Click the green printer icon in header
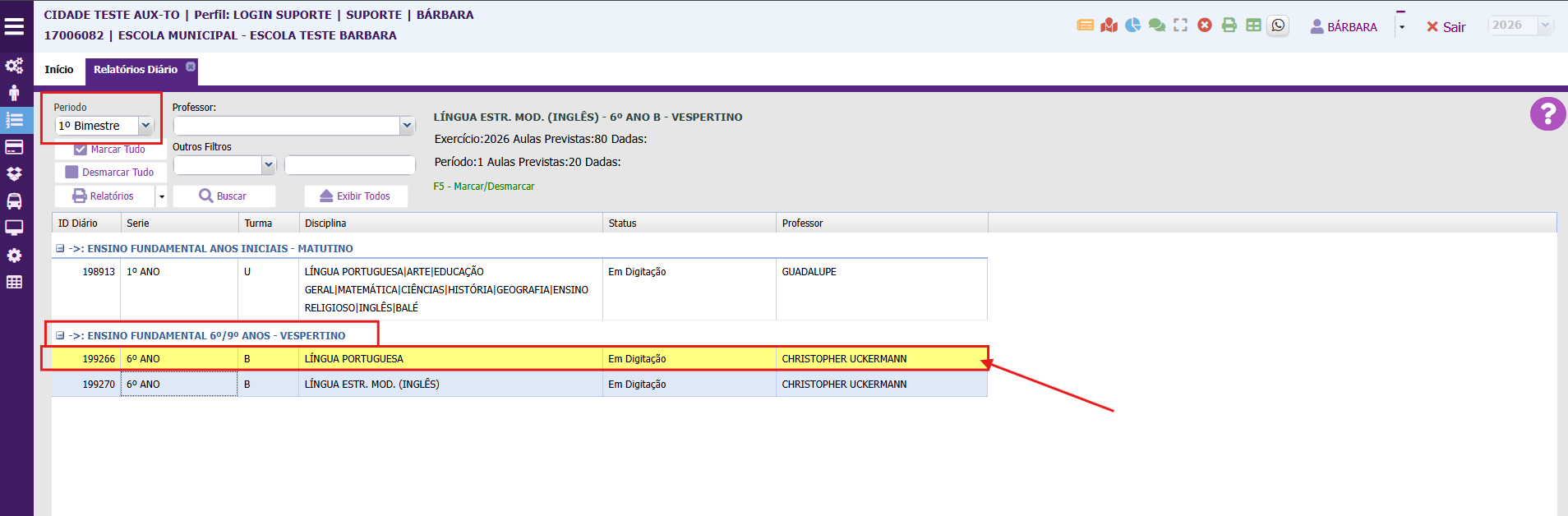This screenshot has width=1568, height=516. [1229, 25]
